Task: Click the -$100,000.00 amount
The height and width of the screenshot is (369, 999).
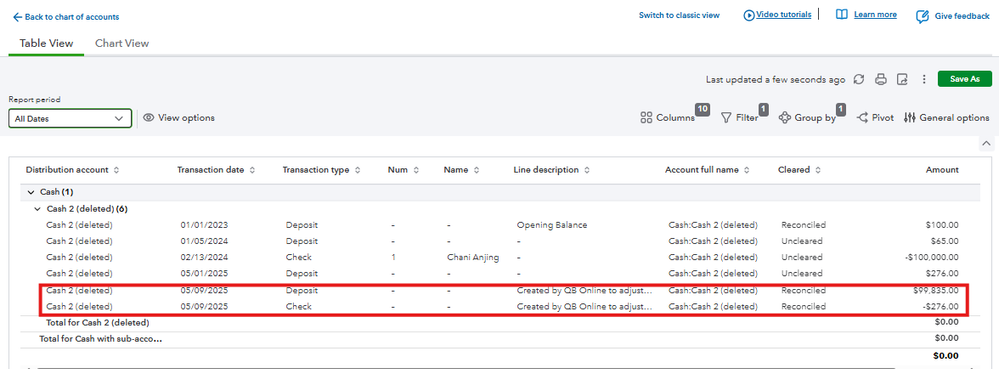Action: tap(930, 257)
